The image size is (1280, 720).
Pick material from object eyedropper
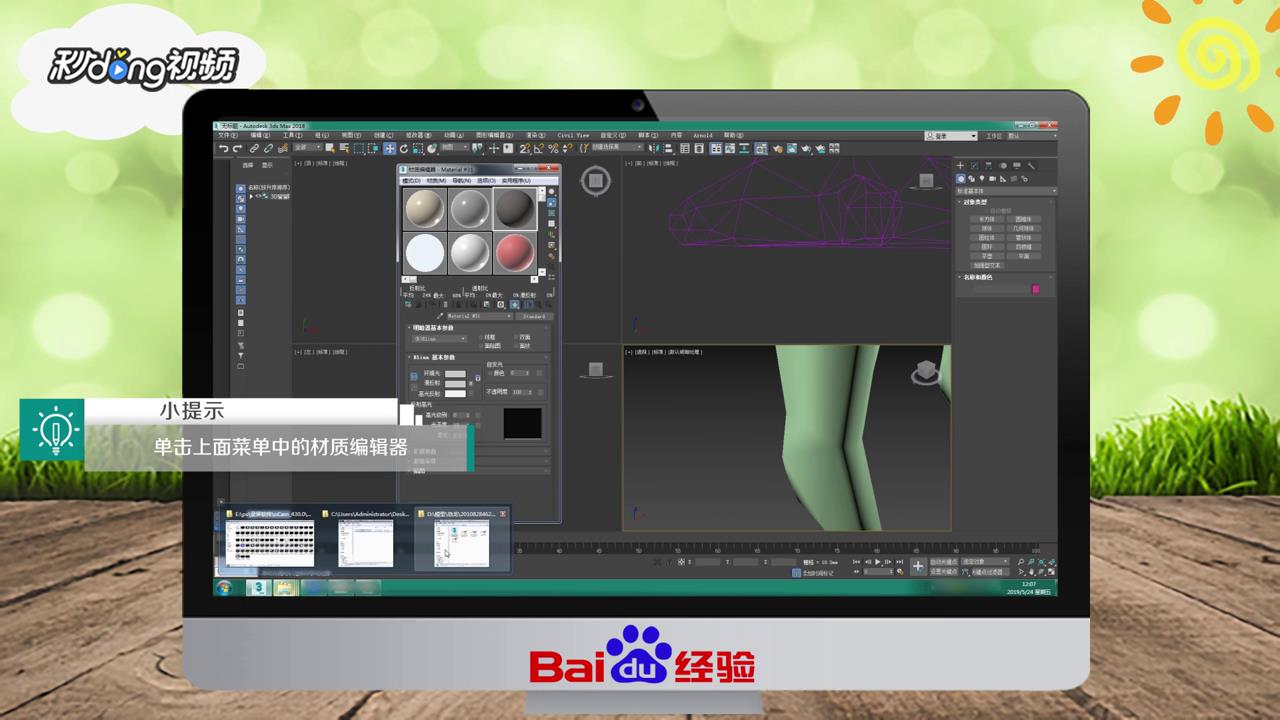(440, 316)
